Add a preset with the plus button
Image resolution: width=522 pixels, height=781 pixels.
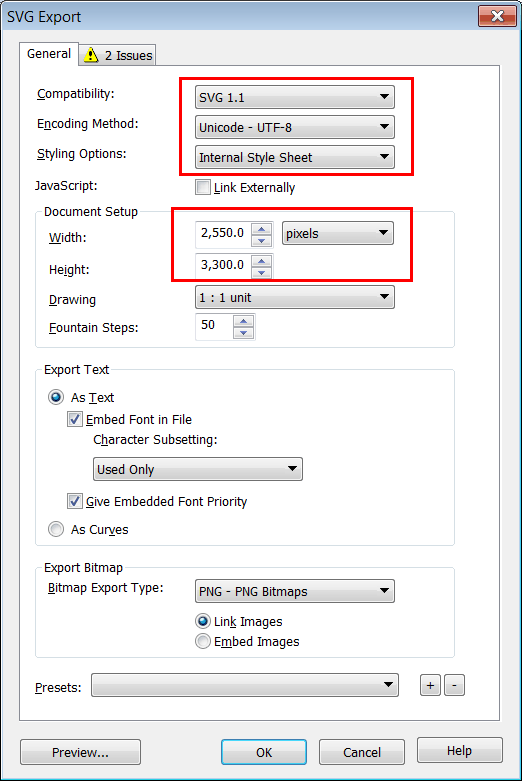(430, 685)
